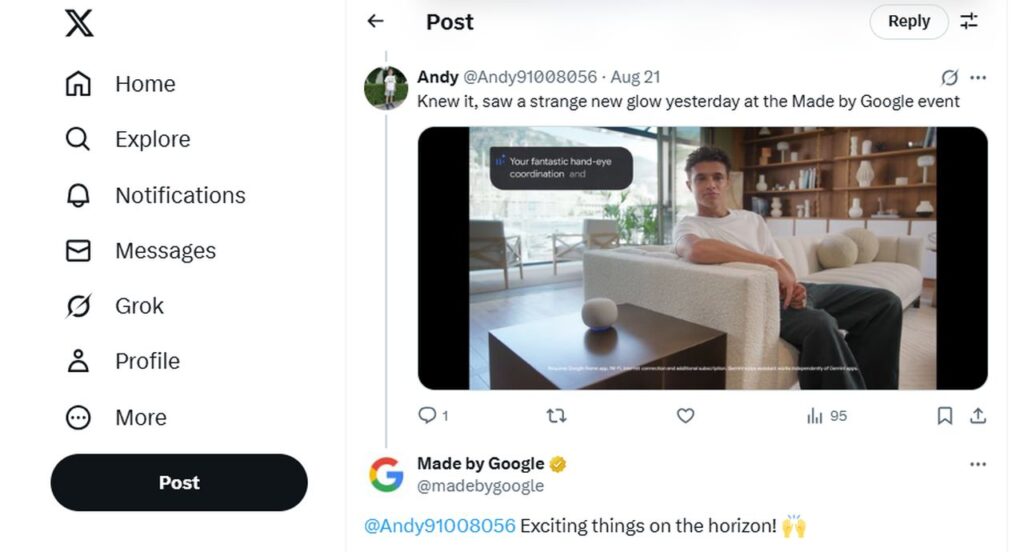Go back using the arrow icon
Image resolution: width=1024 pixels, height=552 pixels.
375,21
